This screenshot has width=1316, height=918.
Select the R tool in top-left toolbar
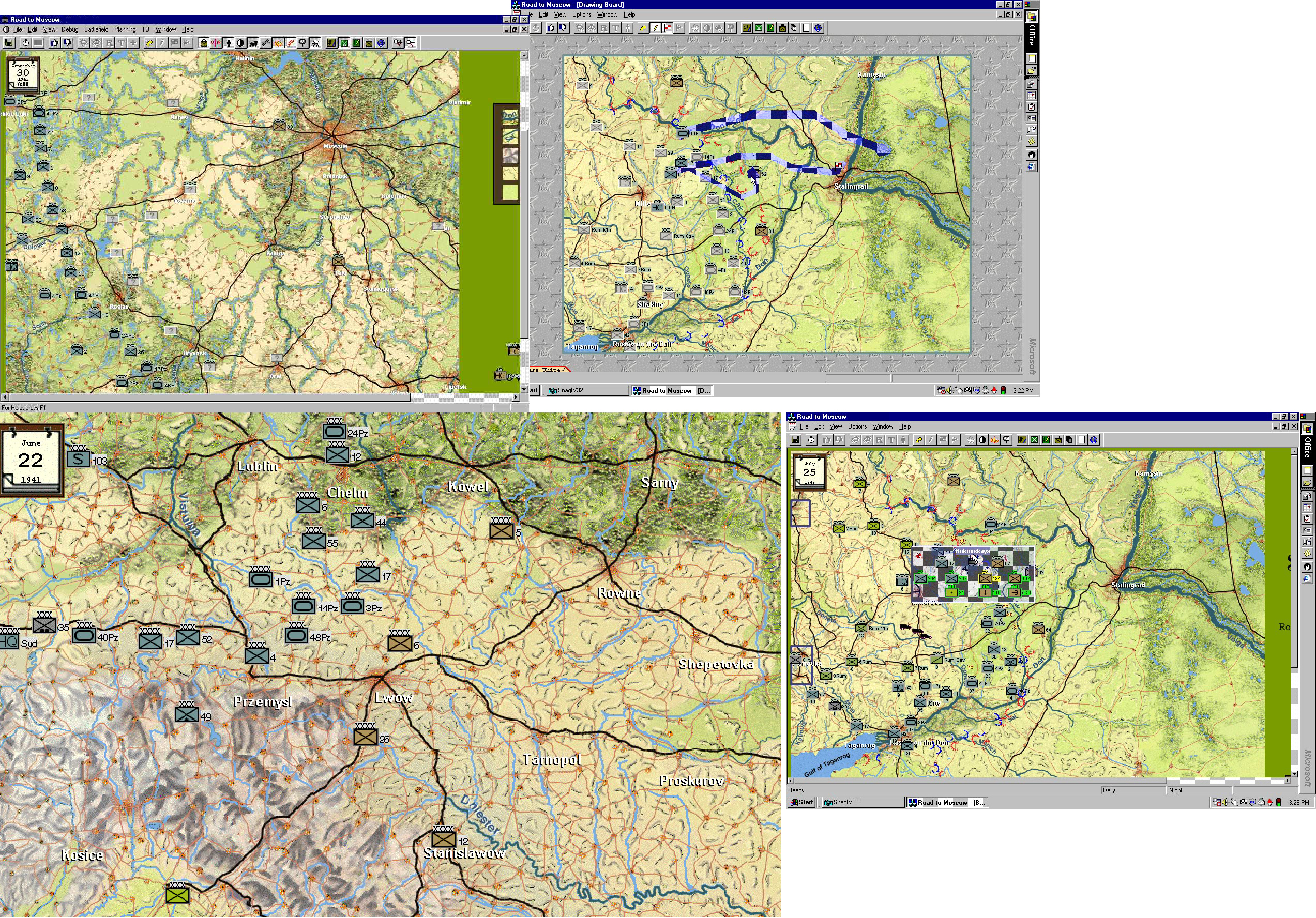(108, 43)
